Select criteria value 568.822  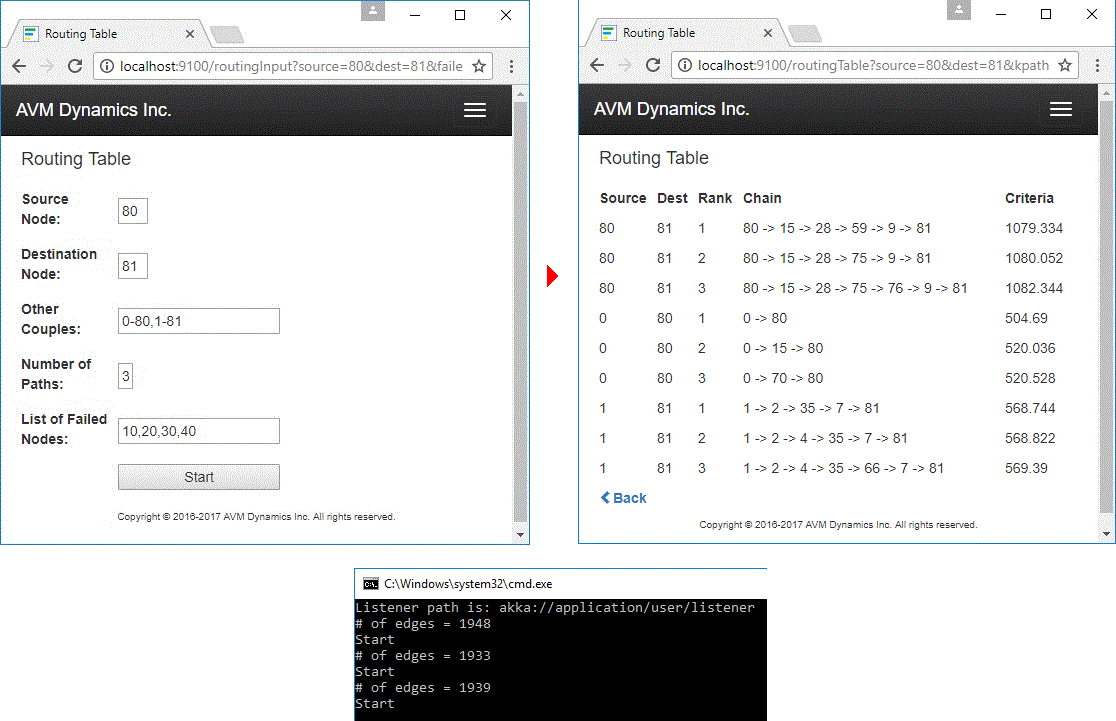(x=1030, y=438)
